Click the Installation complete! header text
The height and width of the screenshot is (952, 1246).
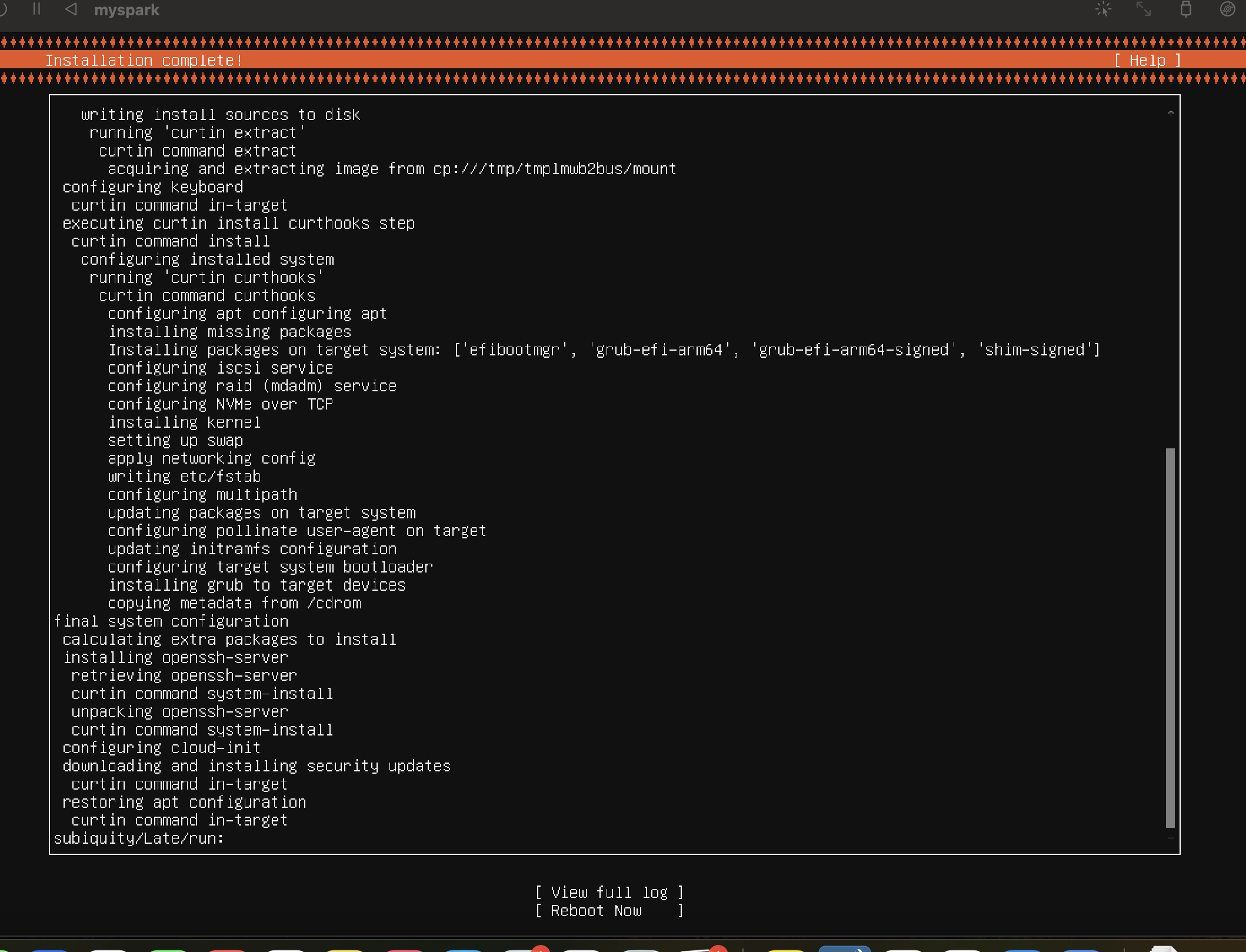click(x=144, y=60)
